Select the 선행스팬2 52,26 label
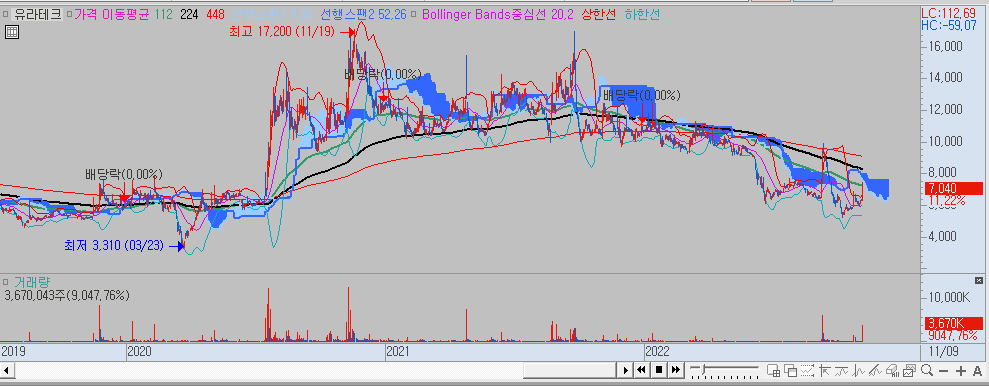This screenshot has width=989, height=386. [x=363, y=14]
